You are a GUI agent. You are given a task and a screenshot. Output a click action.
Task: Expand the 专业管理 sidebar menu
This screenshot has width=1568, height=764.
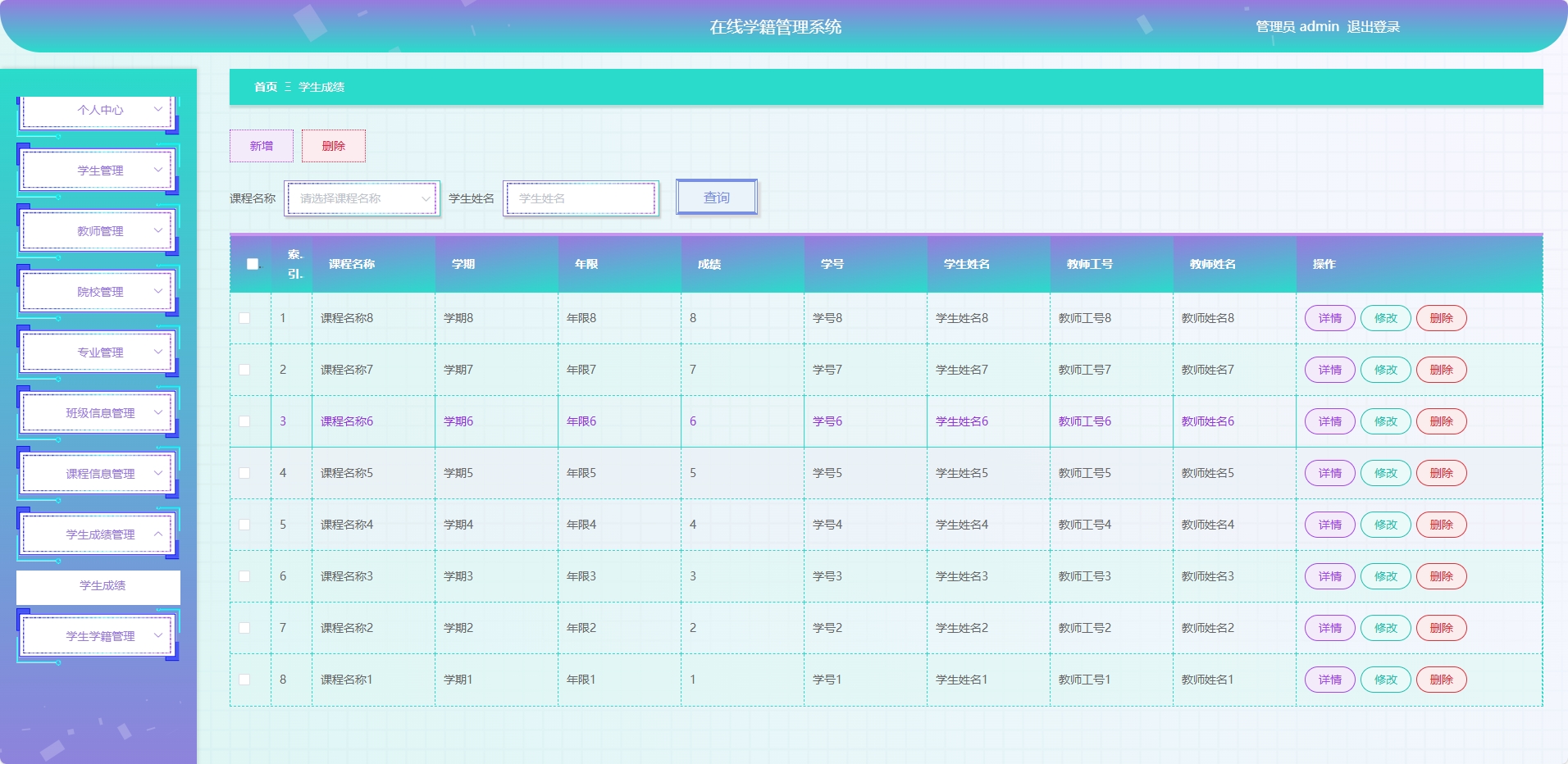[98, 352]
